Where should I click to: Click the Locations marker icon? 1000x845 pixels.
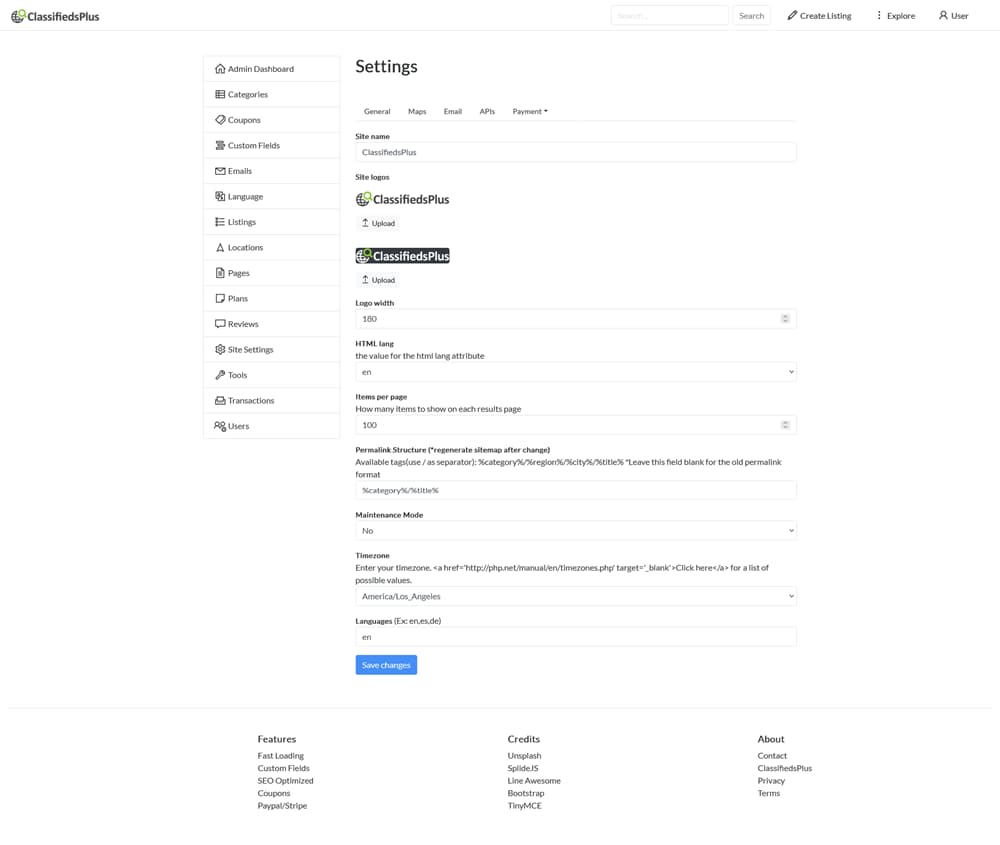click(x=220, y=248)
